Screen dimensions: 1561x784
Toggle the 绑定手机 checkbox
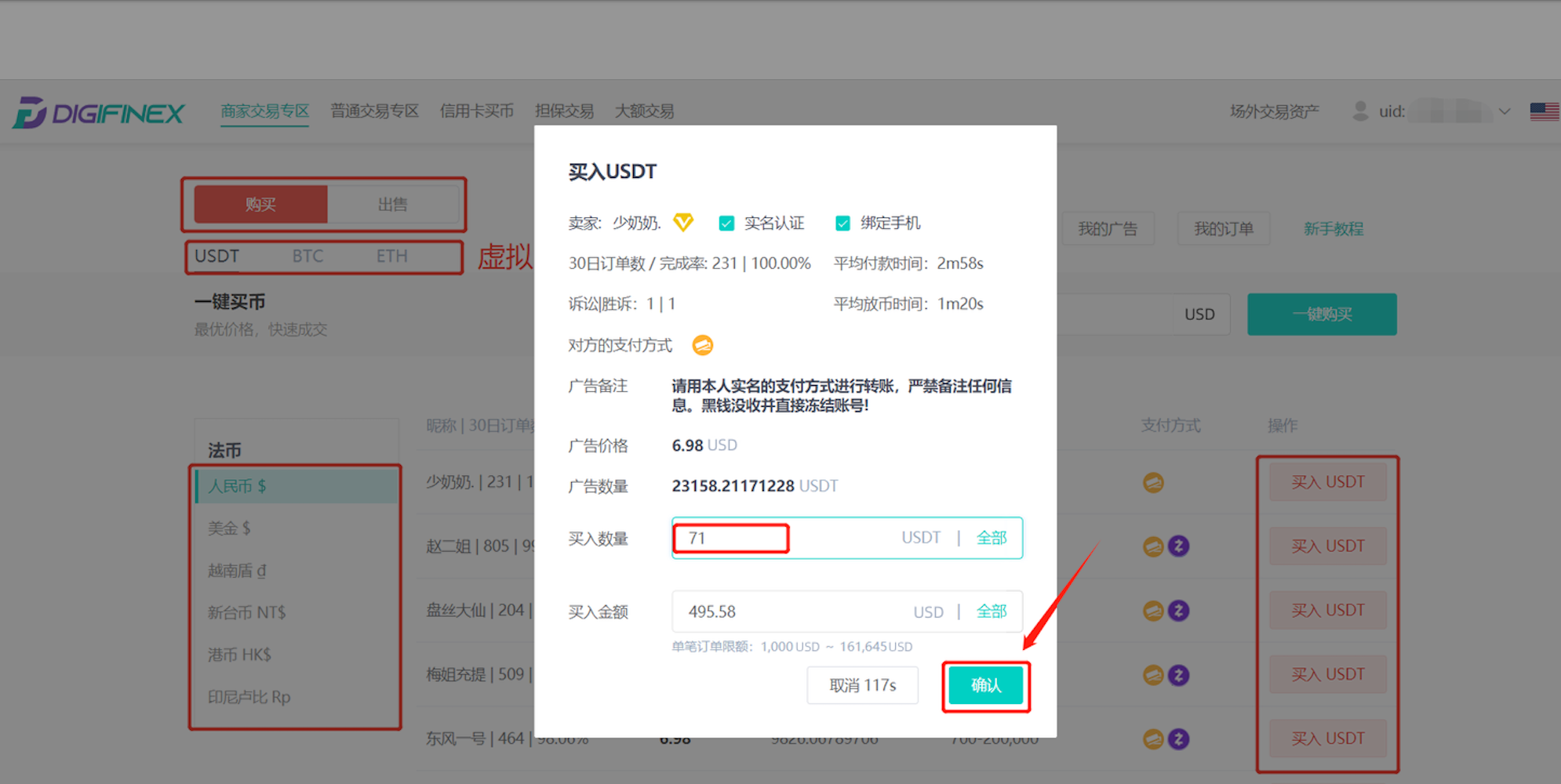click(x=842, y=223)
